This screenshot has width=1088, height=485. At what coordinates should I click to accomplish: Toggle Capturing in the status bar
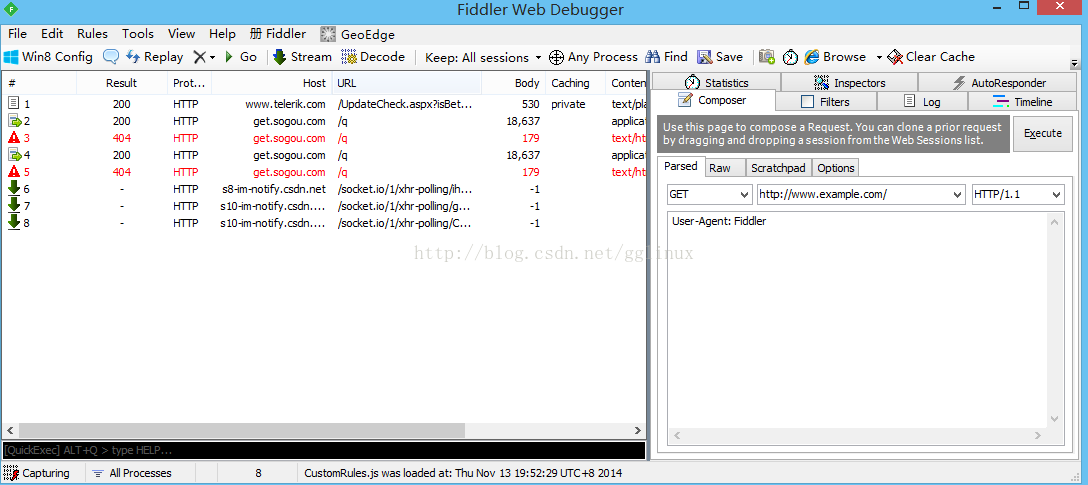[x=37, y=473]
